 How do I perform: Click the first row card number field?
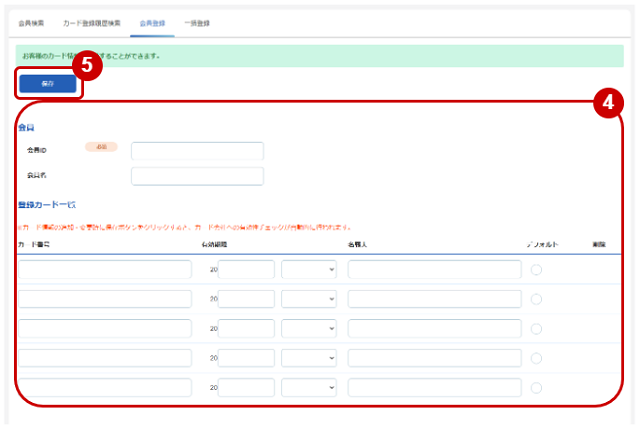pyautogui.click(x=105, y=269)
